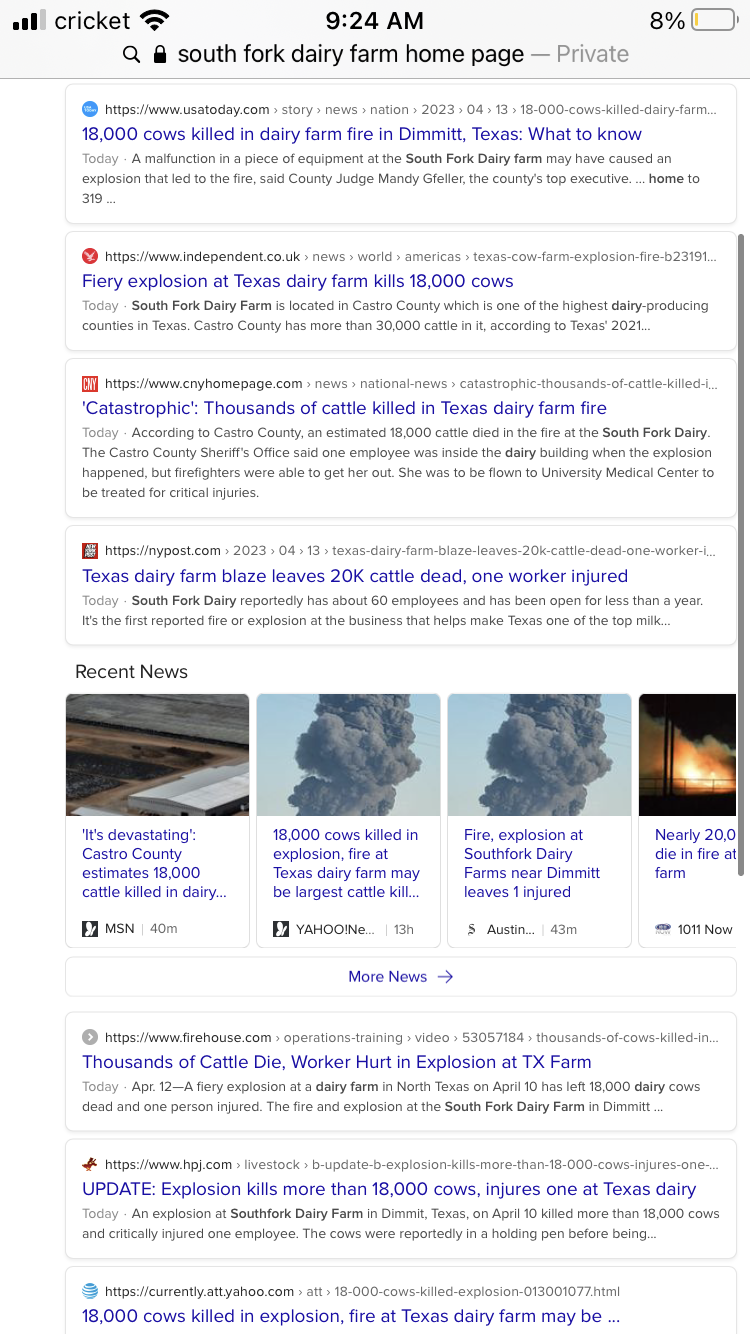Tap the USA Today favicon
This screenshot has width=750, height=1334.
click(90, 109)
